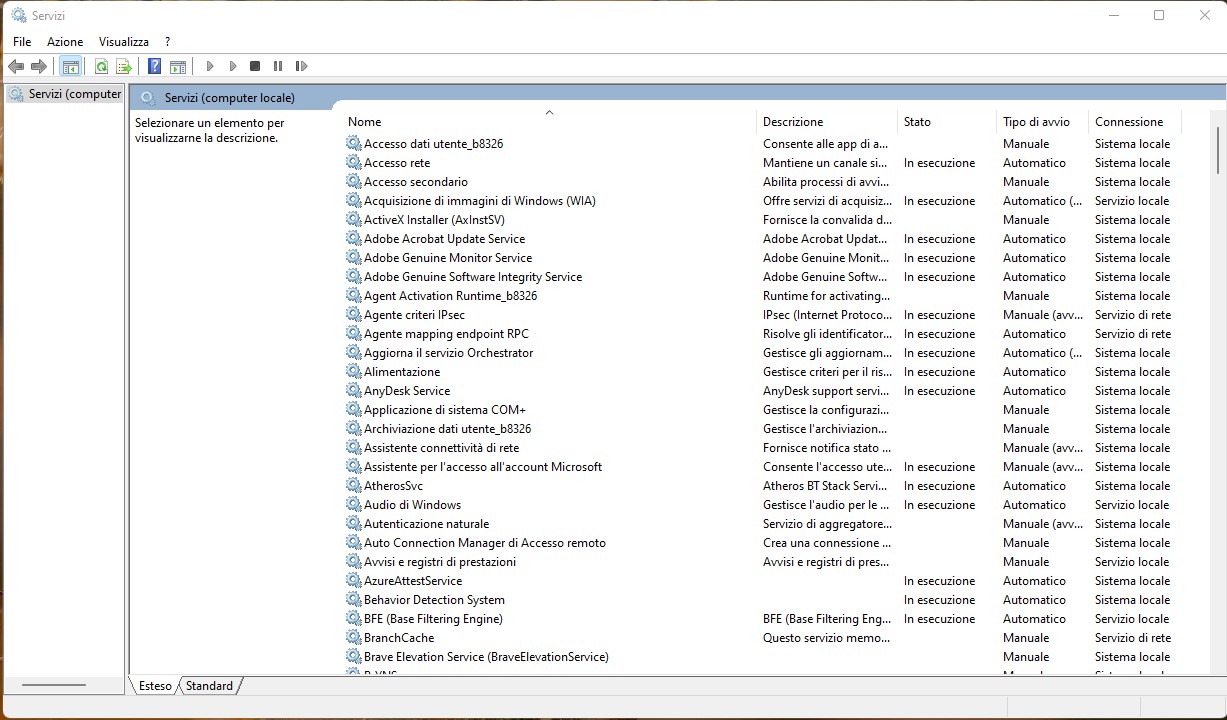The image size is (1227, 720).
Task: Click the Restart service toolbar icon
Action: 301,66
